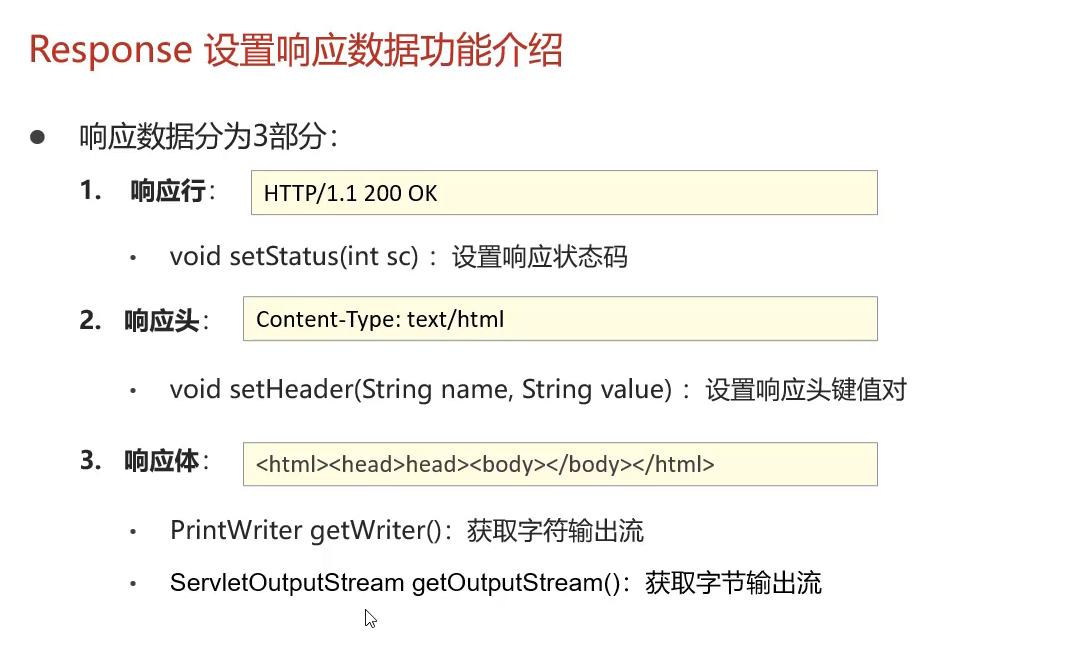The width and height of the screenshot is (1086, 662).
Task: Click the 'void setHeader(String name, String value)' text
Action: click(x=421, y=390)
